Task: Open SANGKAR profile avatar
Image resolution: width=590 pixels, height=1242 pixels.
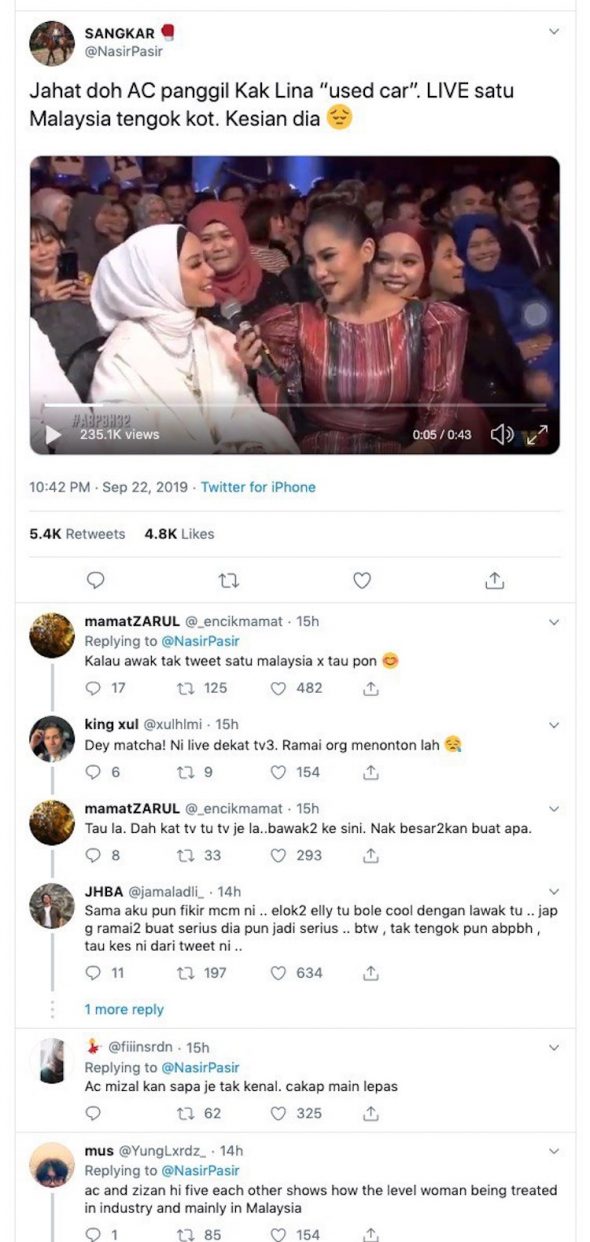Action: coord(52,43)
